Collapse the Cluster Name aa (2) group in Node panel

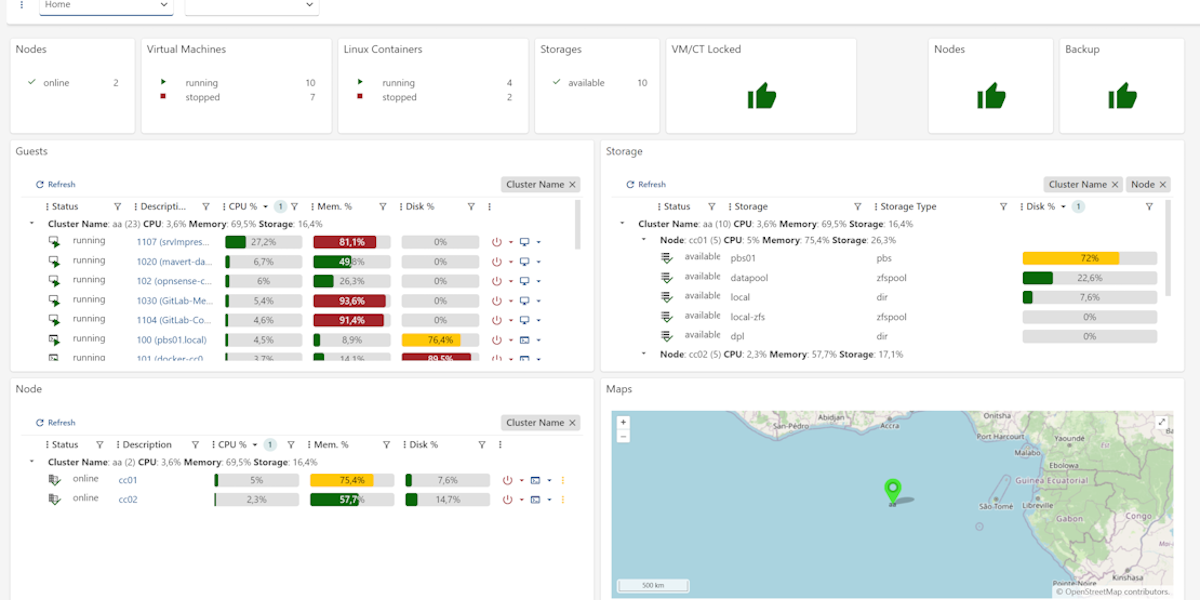coord(32,462)
